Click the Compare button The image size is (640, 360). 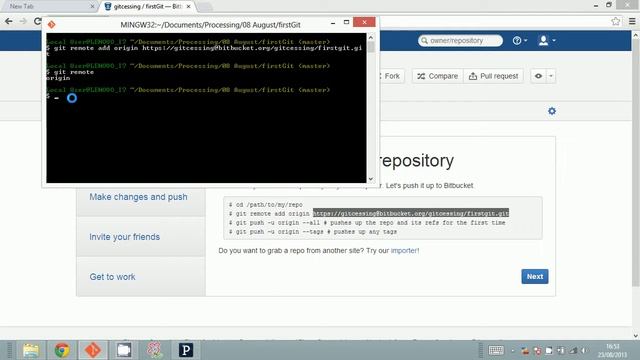click(438, 76)
